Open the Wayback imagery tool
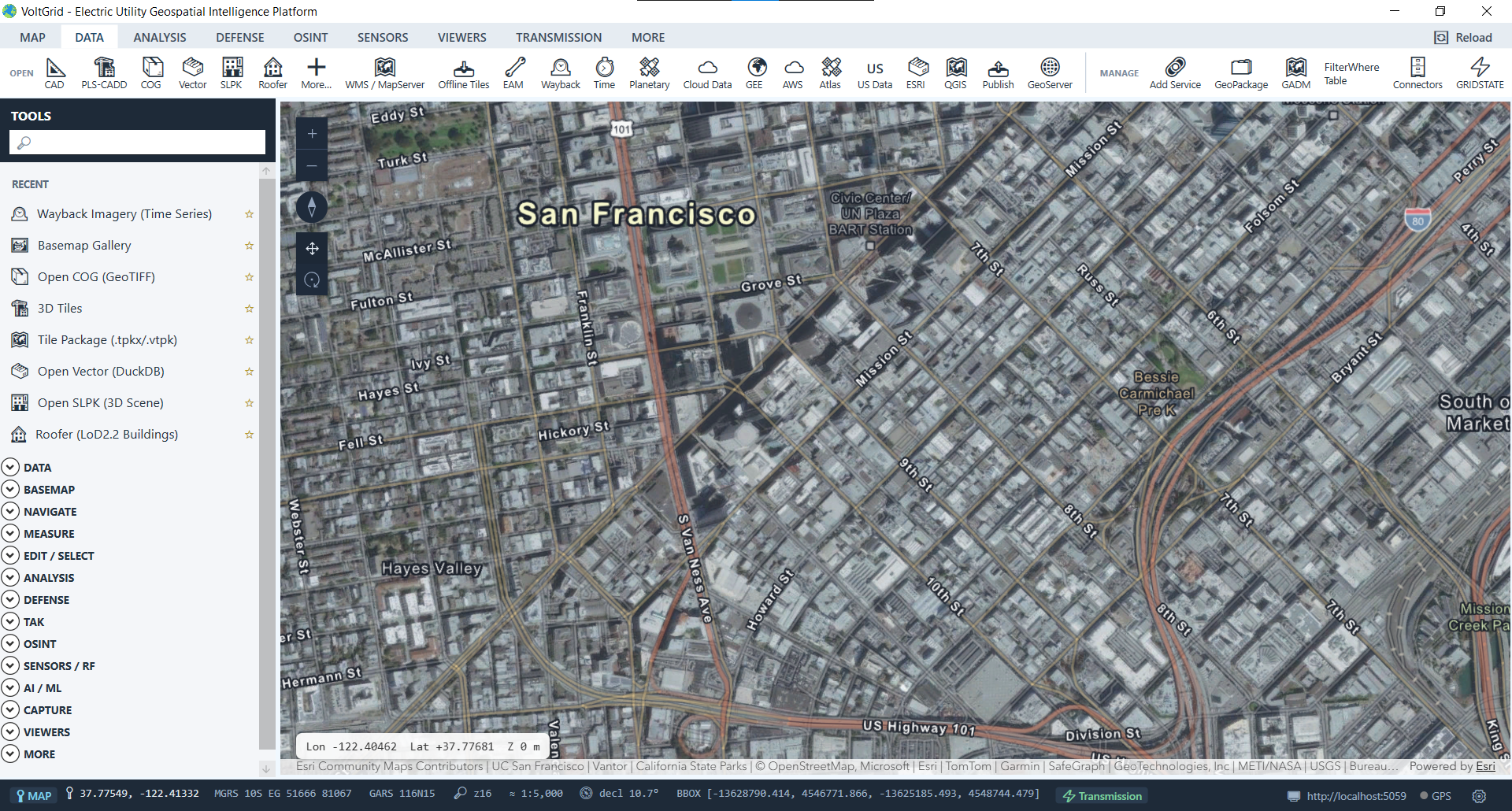The width and height of the screenshot is (1512, 811). point(561,73)
